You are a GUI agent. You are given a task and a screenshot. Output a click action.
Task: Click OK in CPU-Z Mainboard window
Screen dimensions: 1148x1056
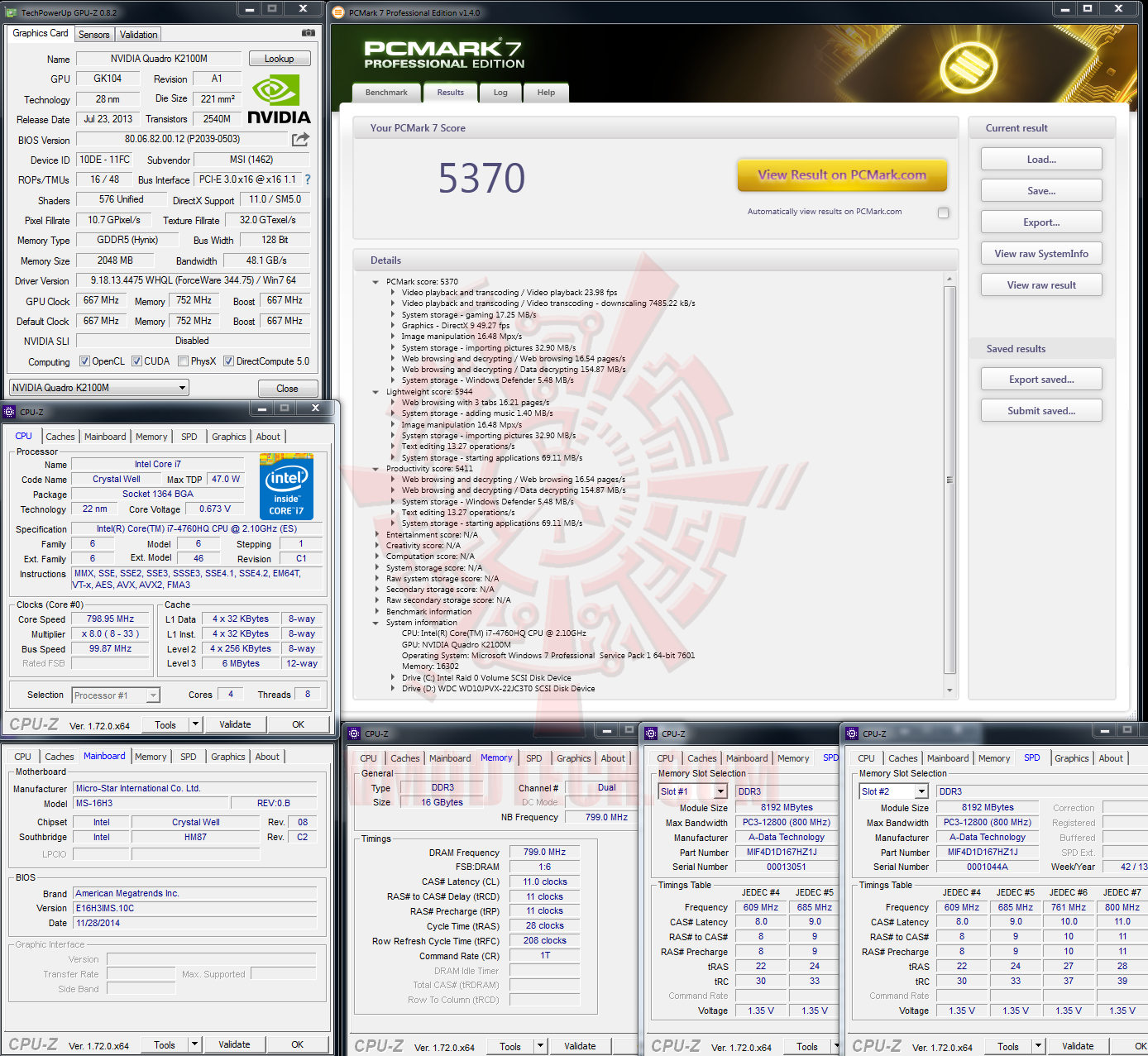point(297,1044)
